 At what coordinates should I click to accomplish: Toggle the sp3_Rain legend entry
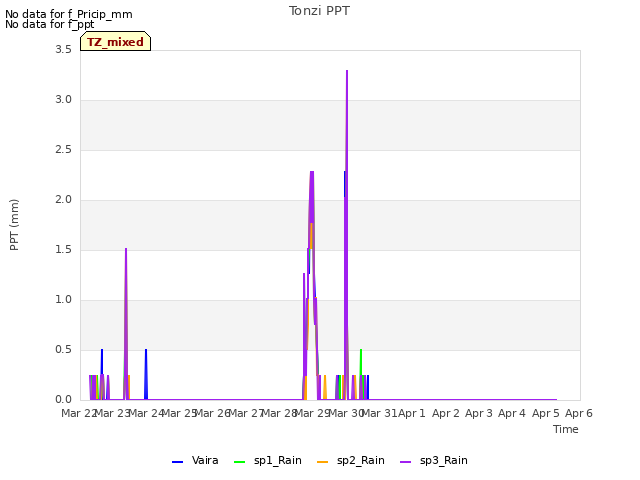[x=434, y=460]
